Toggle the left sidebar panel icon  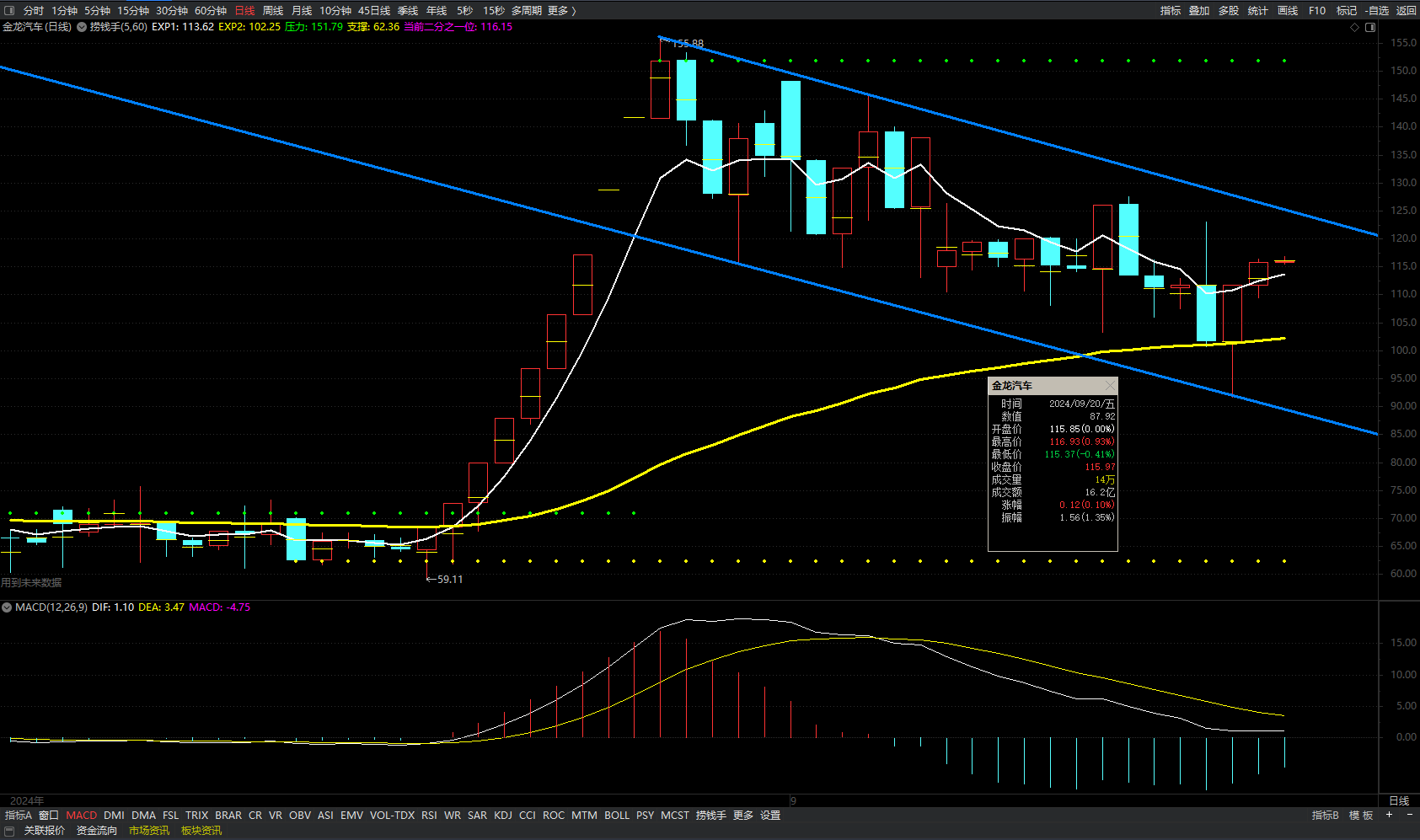click(x=9, y=11)
